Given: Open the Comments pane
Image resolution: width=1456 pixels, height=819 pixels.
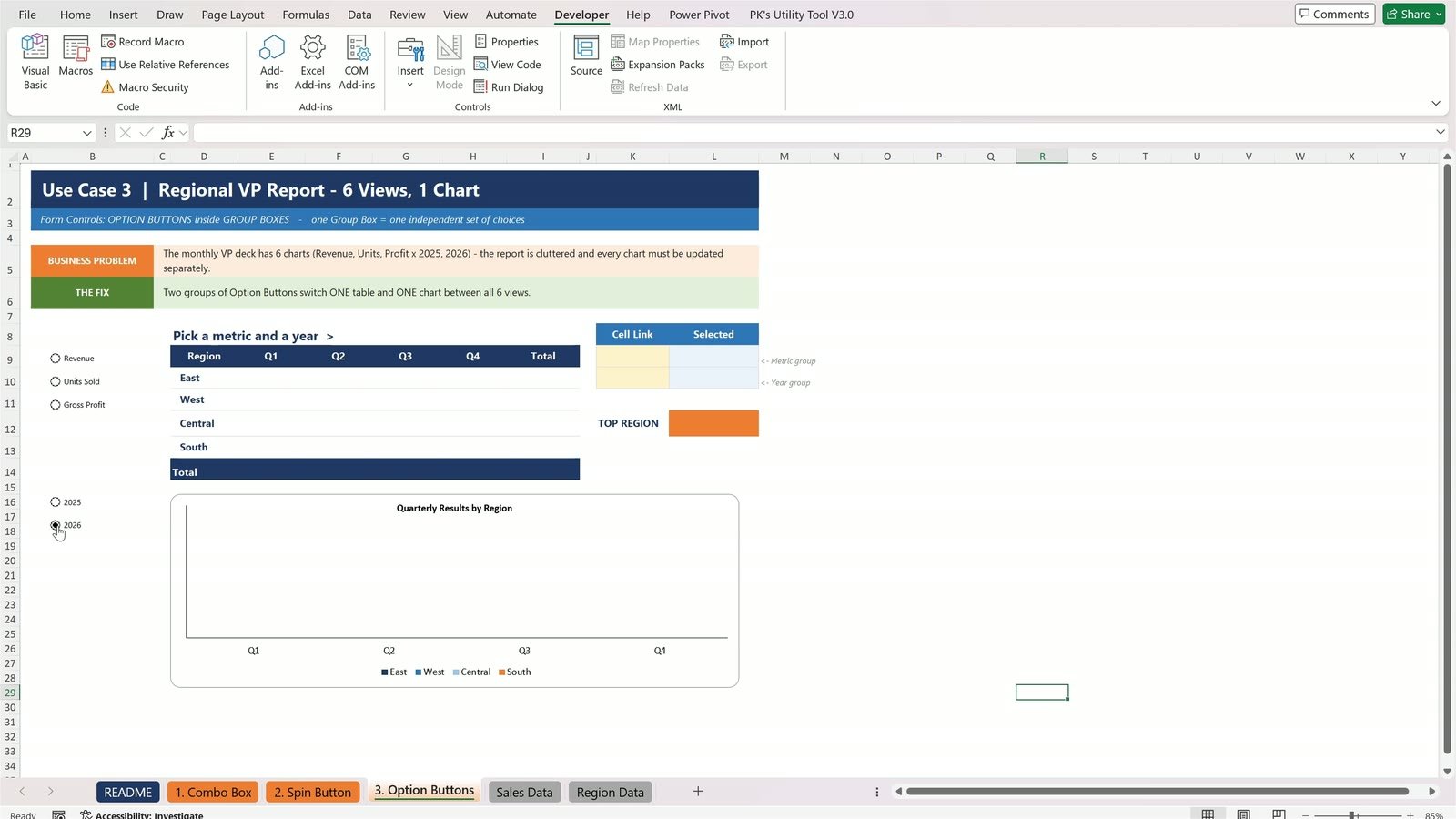Looking at the screenshot, I should 1334,15.
